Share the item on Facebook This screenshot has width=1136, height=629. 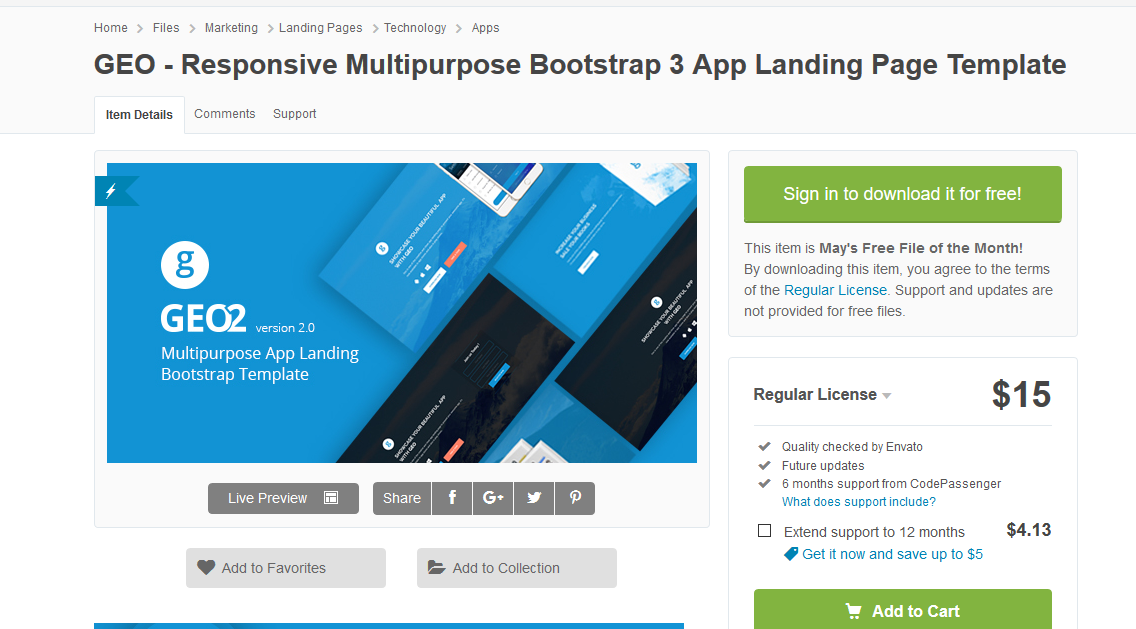tap(452, 499)
